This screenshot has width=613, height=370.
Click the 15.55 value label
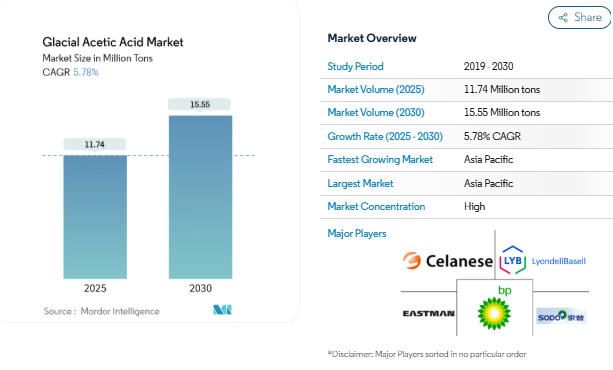click(x=200, y=105)
